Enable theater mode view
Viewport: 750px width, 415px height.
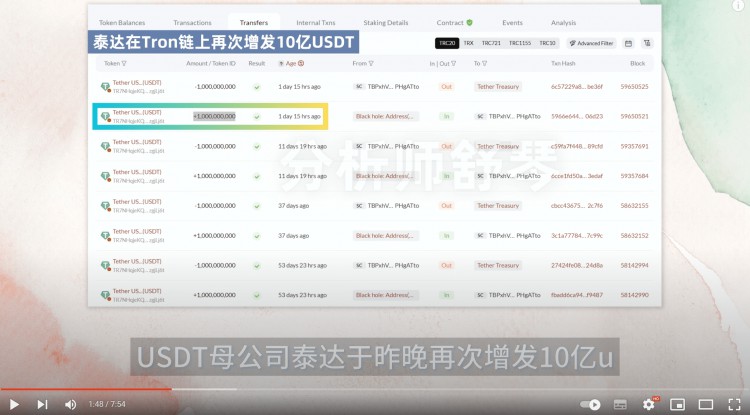point(706,404)
